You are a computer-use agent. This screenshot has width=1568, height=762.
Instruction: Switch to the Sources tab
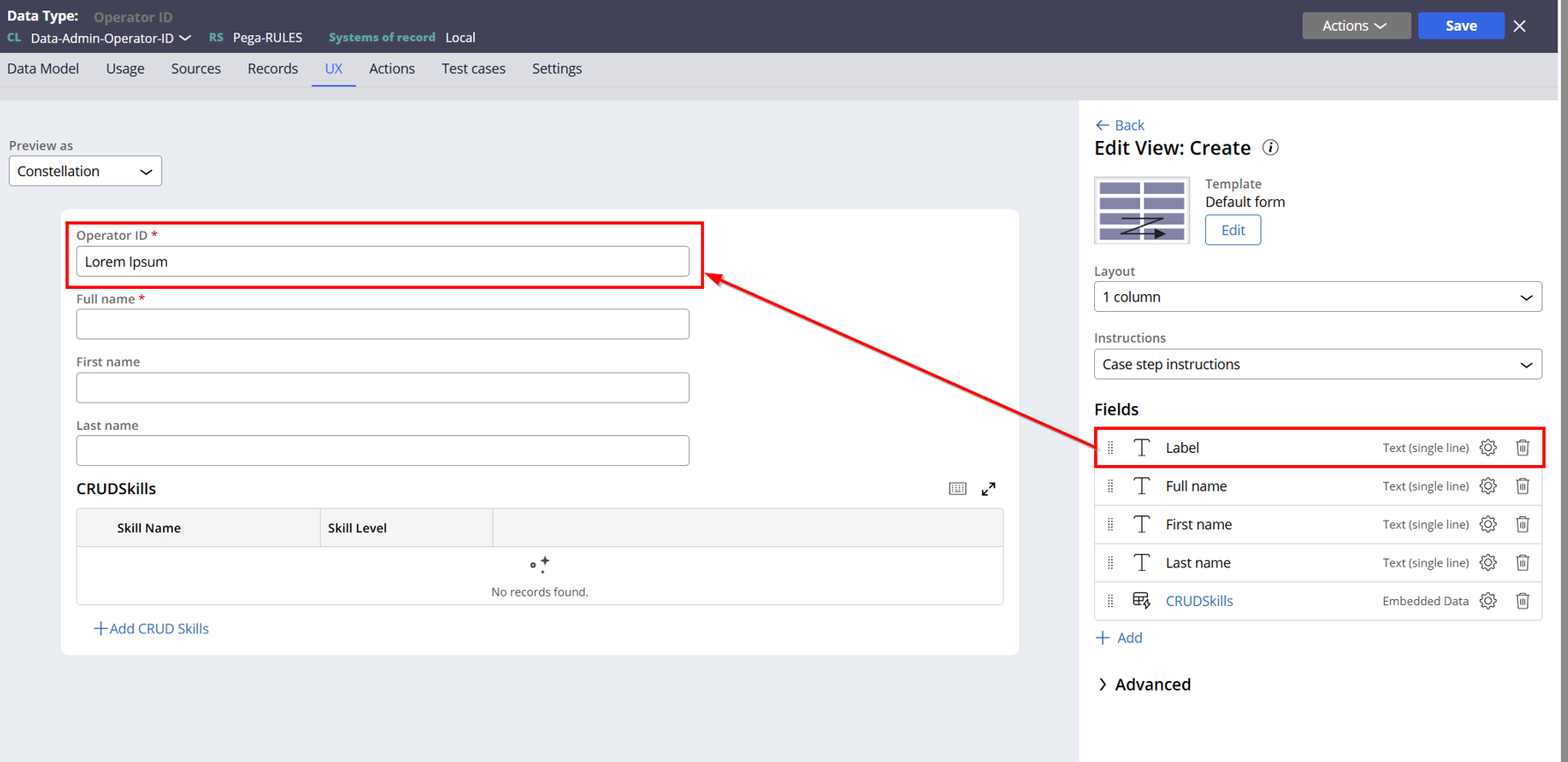click(196, 69)
